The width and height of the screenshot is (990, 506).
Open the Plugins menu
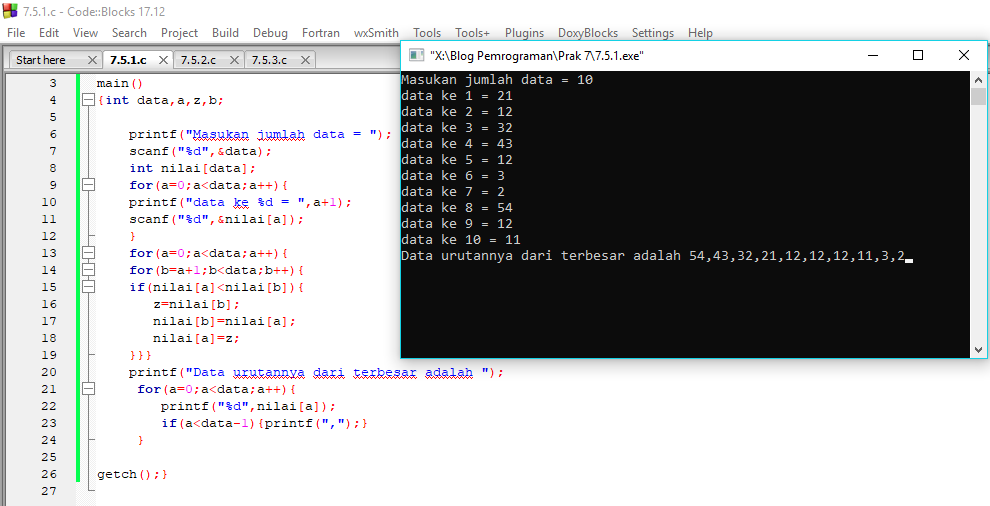[525, 33]
